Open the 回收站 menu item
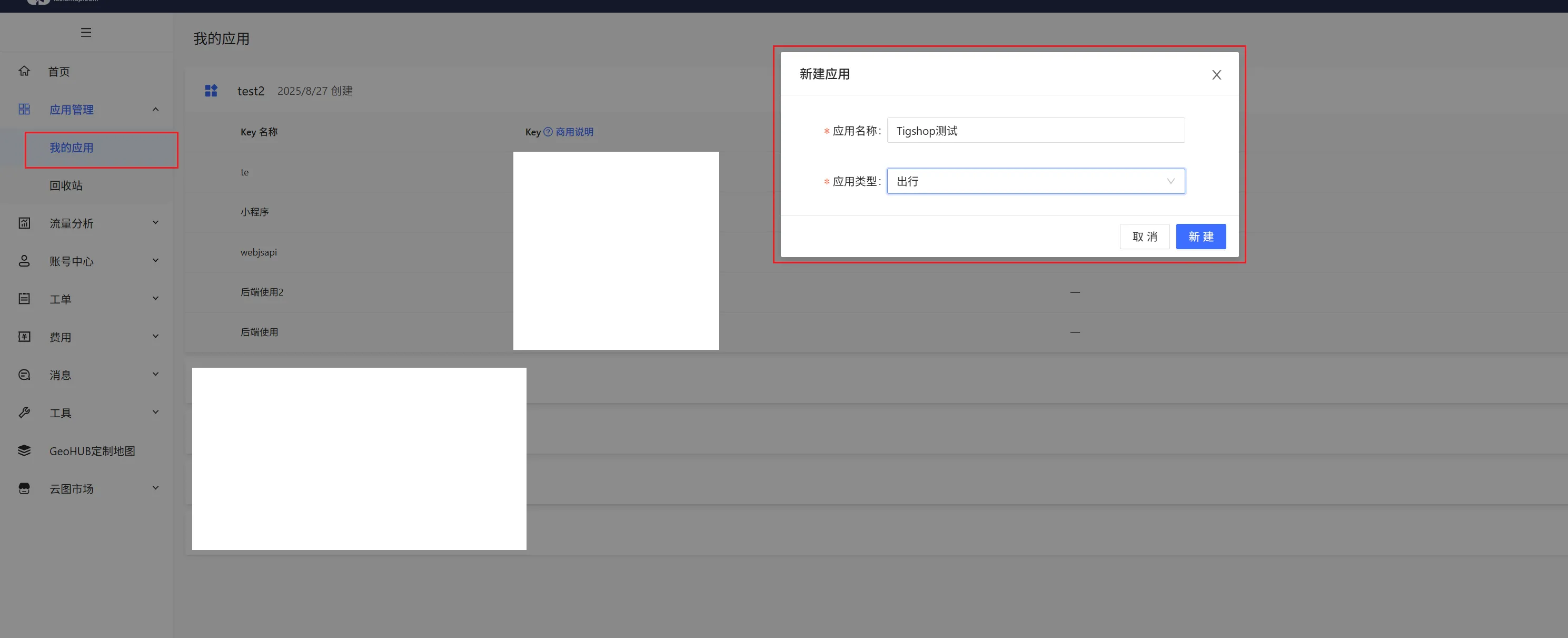1568x638 pixels. click(66, 185)
